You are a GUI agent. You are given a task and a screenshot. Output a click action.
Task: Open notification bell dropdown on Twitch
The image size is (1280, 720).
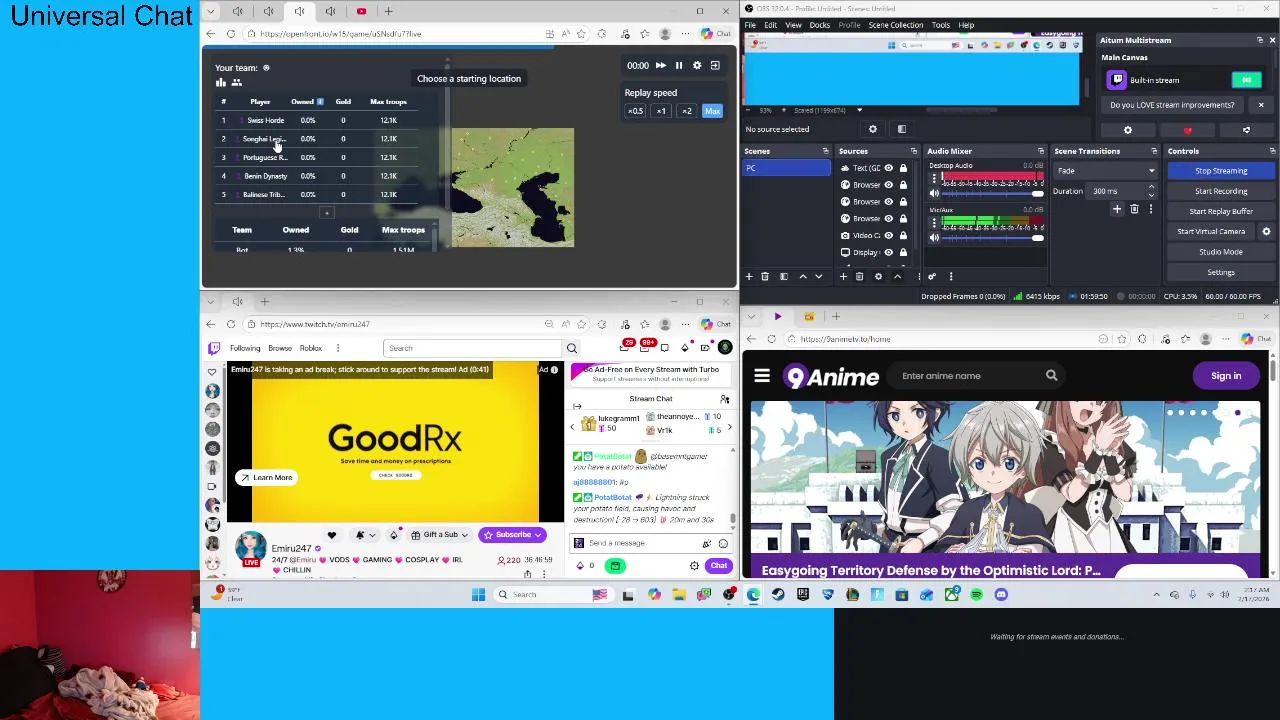click(365, 535)
